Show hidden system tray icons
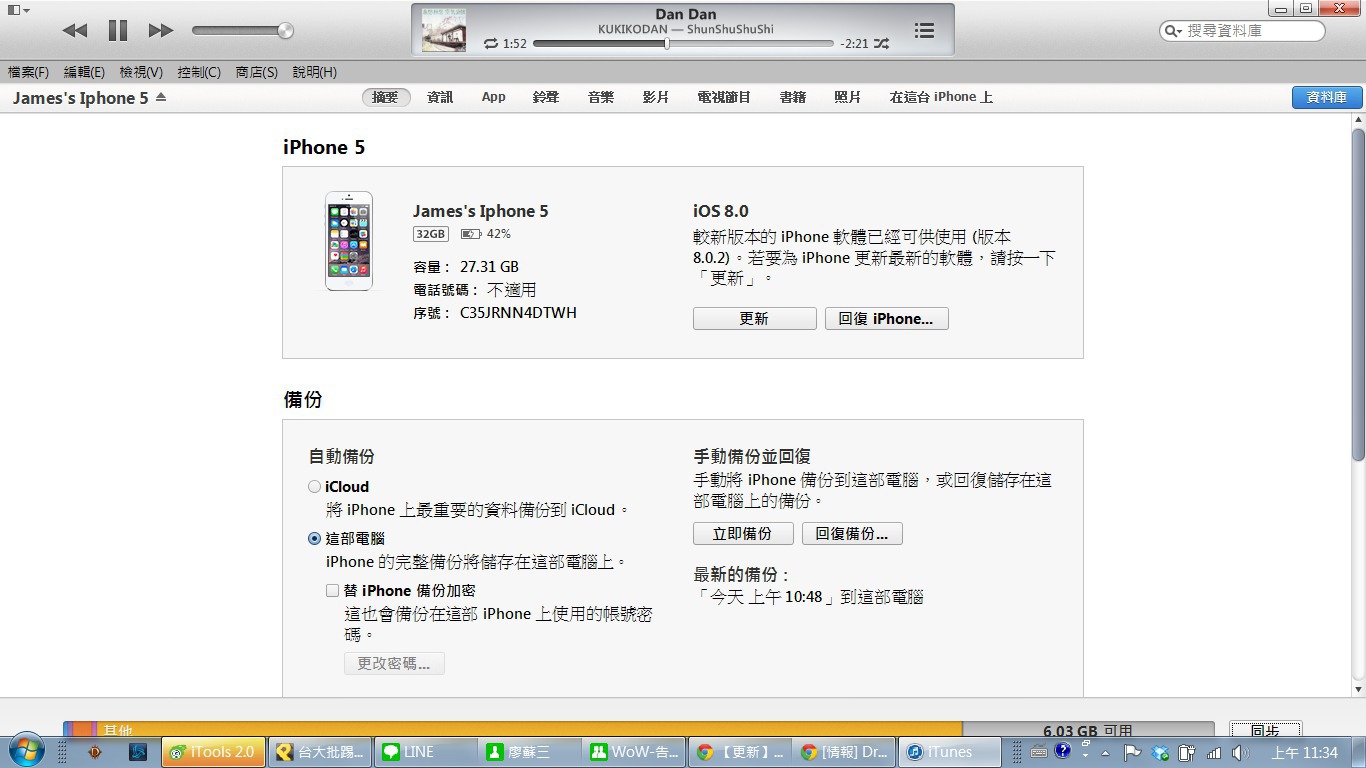Screen dimensions: 1366x768 pyautogui.click(x=1106, y=752)
